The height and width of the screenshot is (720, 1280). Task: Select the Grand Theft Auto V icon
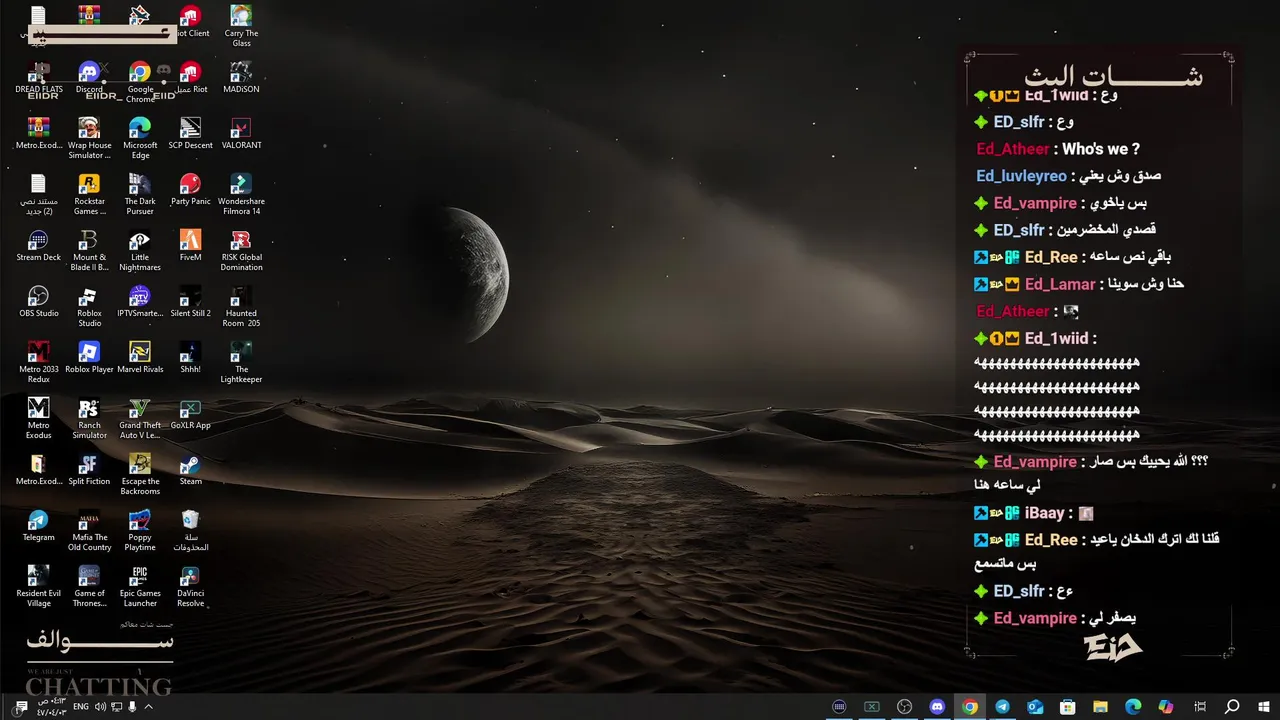[140, 418]
